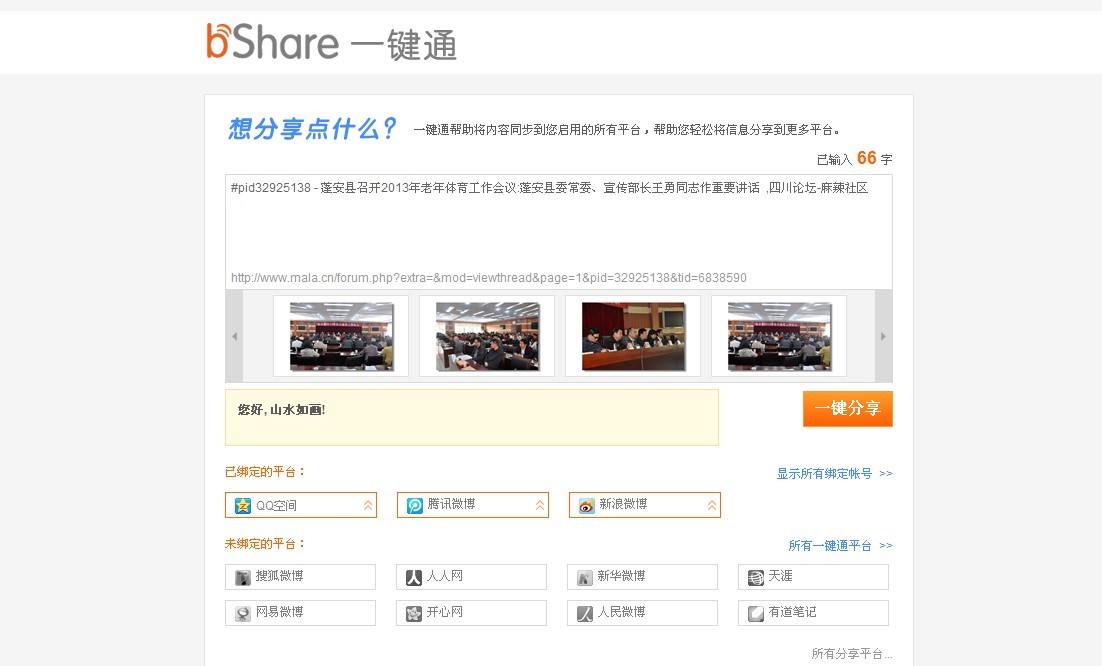Click the 新华微博 icon

585,577
